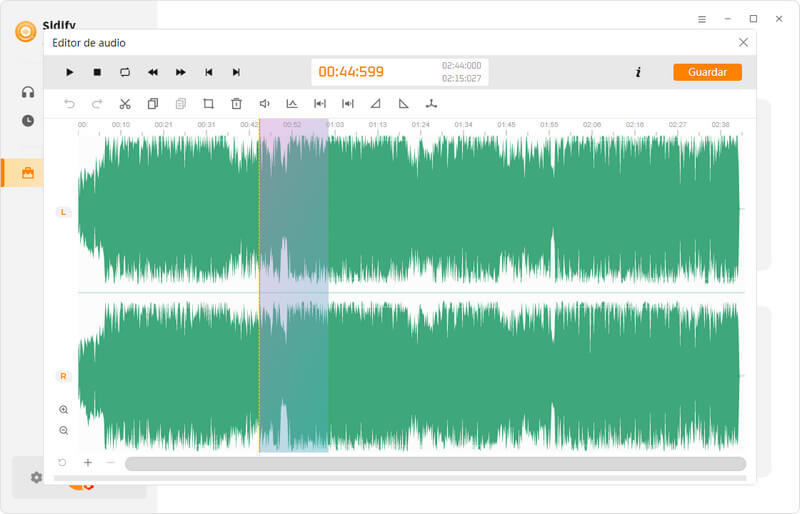This screenshot has height=514, width=800.
Task: Delete selection with trash icon
Action: pos(236,104)
